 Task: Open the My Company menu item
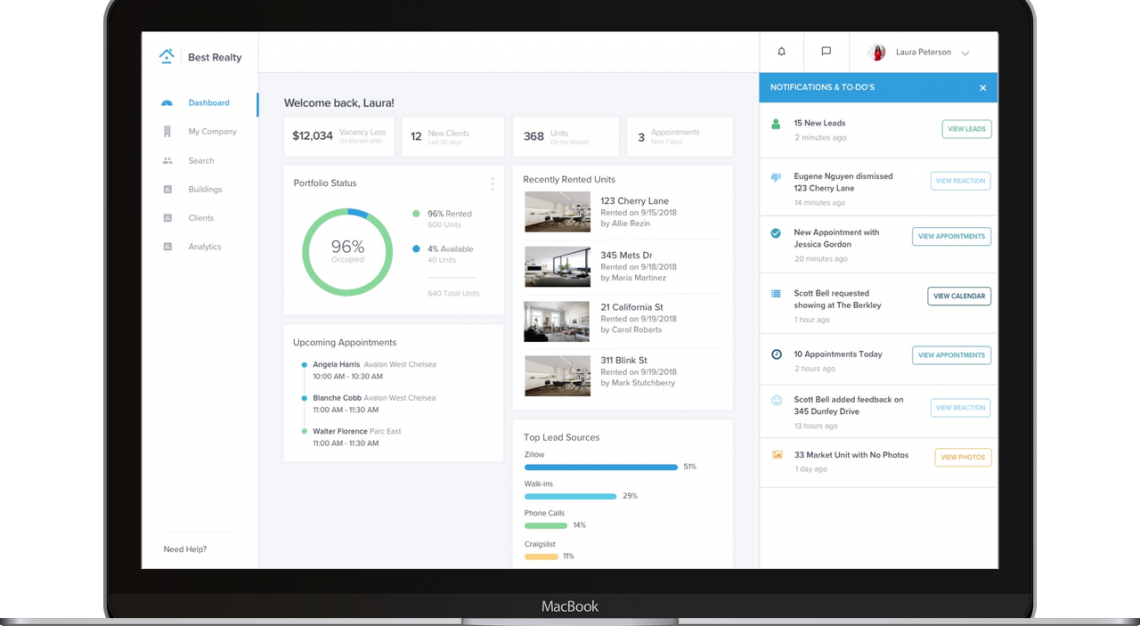212,132
